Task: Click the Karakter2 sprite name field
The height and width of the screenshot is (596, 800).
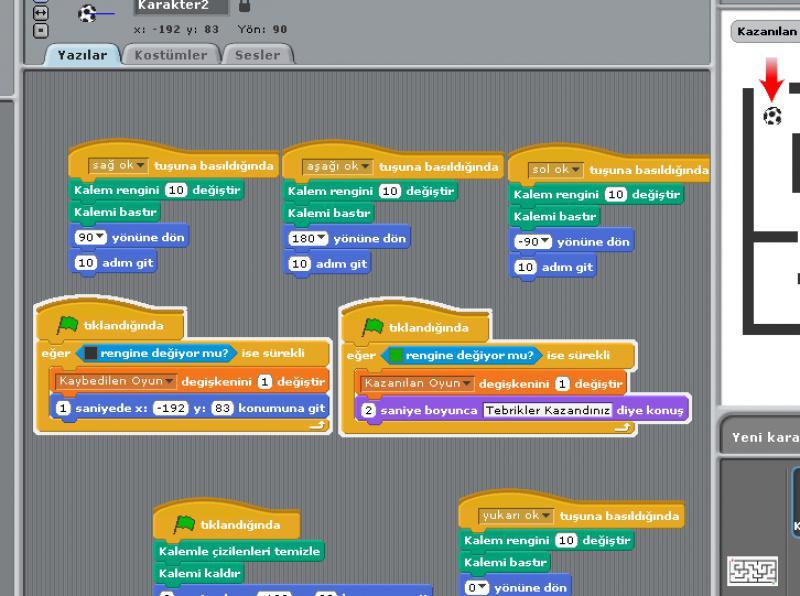Action: pos(188,6)
